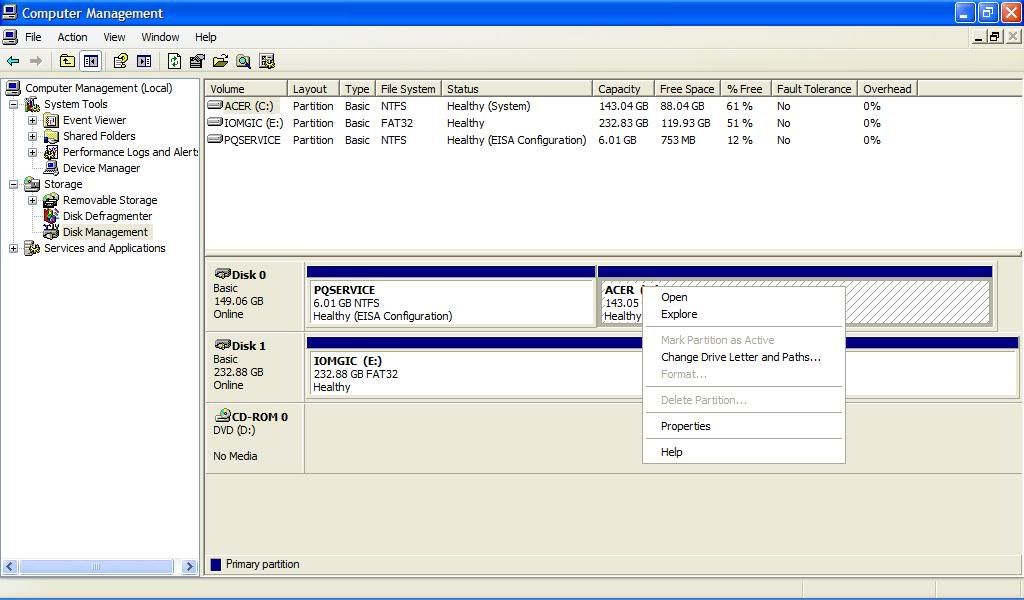Choose Open from the context menu

coord(744,297)
